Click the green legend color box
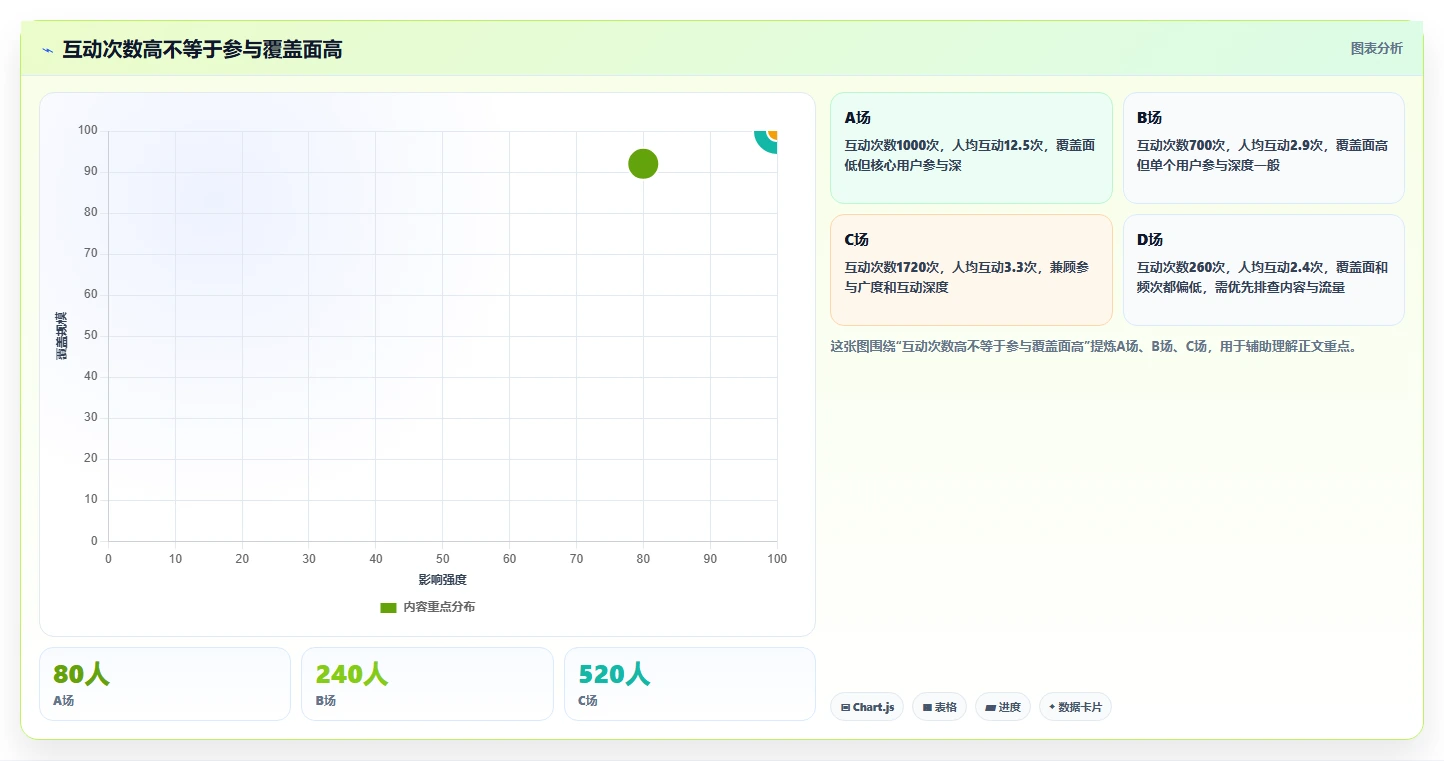This screenshot has height=761, width=1444. (389, 607)
